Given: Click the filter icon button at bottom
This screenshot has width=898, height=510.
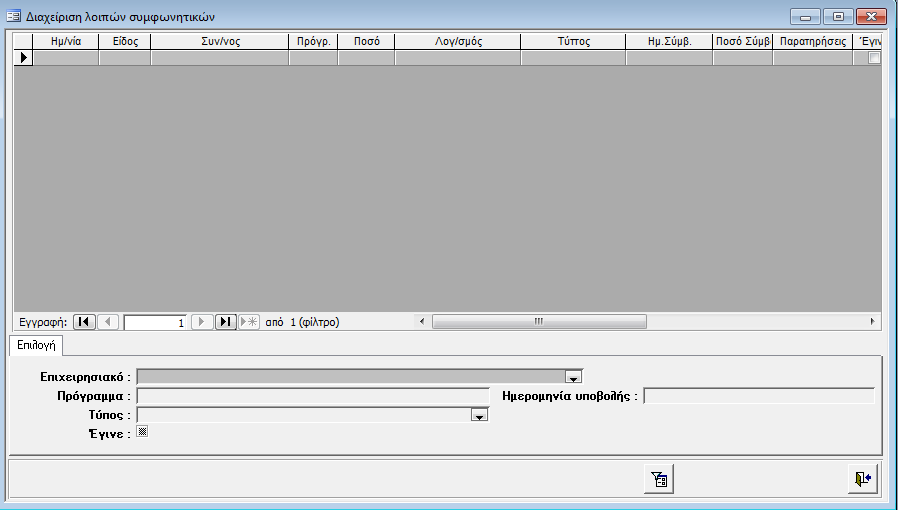Looking at the screenshot, I should (659, 479).
